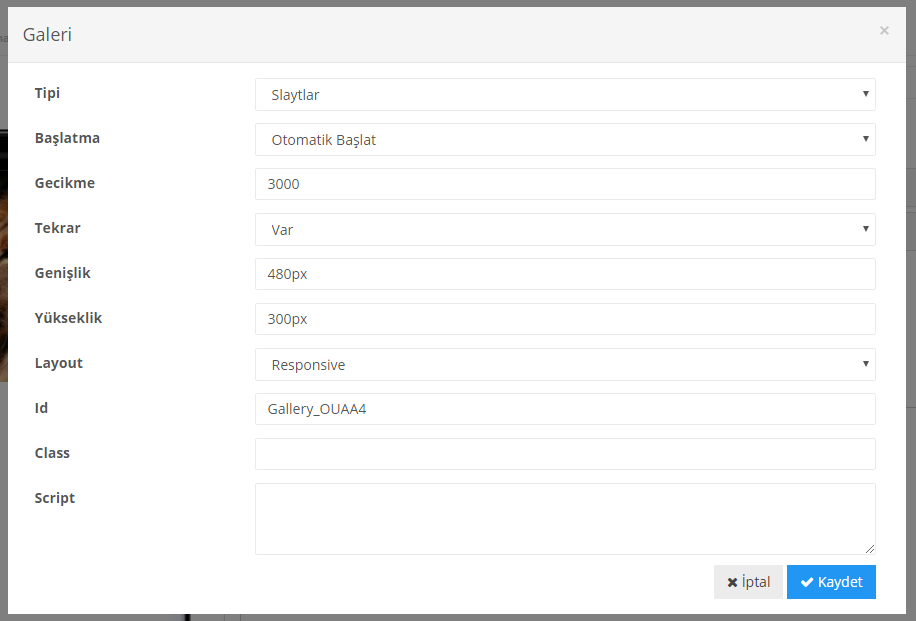Click the dropdown arrow on Başlatma select
The image size is (916, 621).
(865, 139)
